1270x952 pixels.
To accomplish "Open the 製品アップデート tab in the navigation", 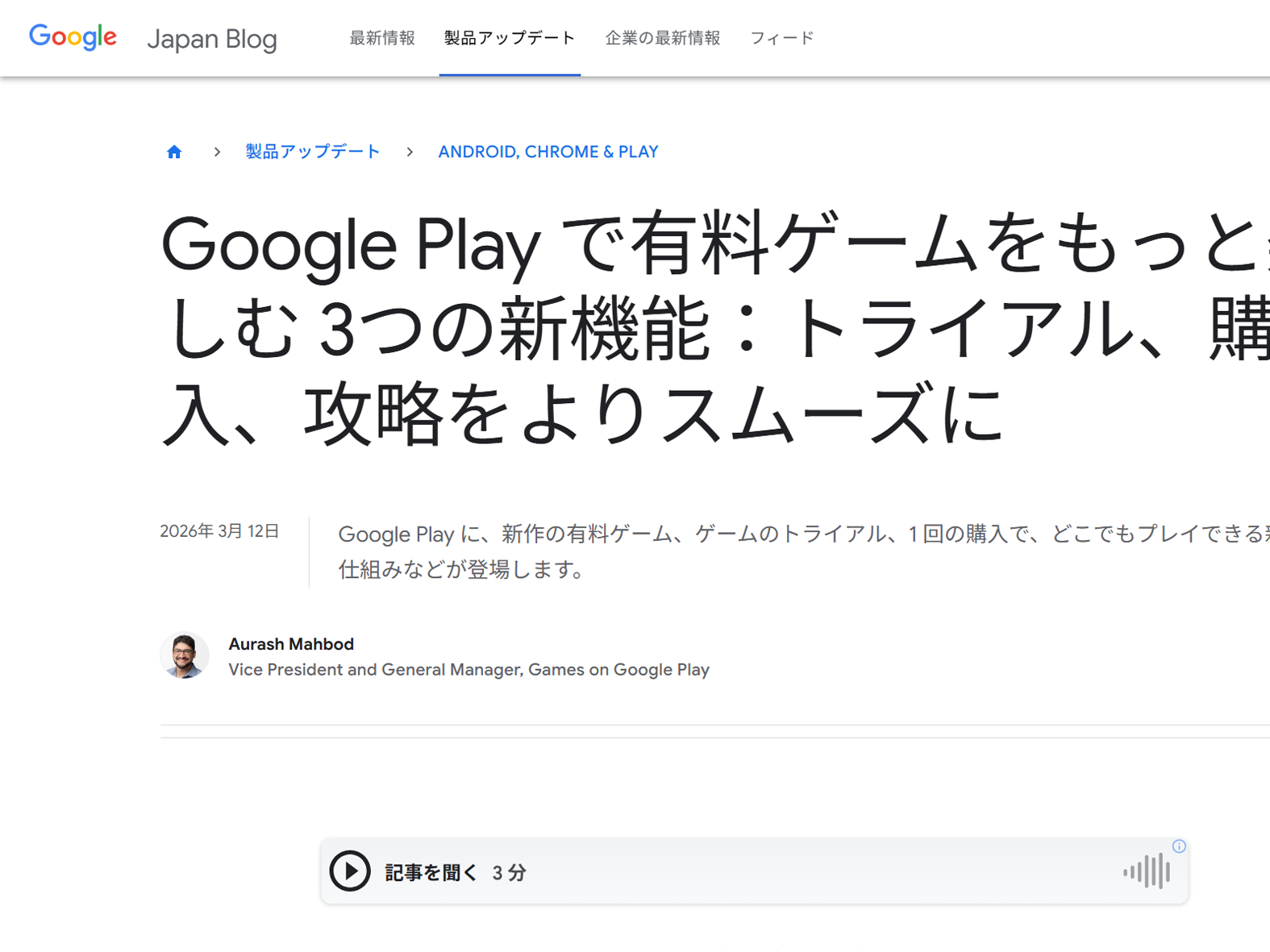I will pyautogui.click(x=509, y=37).
